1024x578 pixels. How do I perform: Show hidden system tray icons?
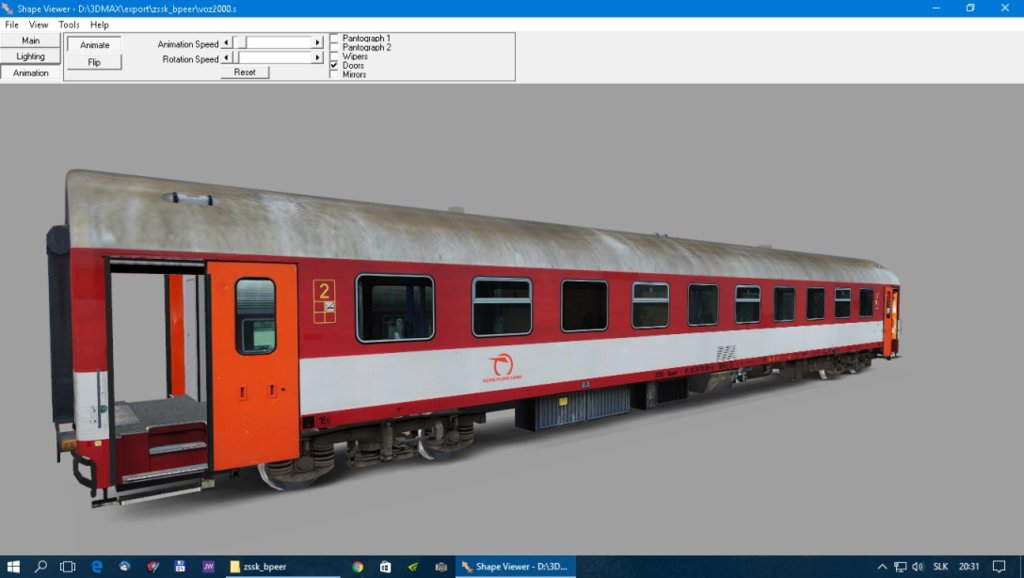(882, 566)
